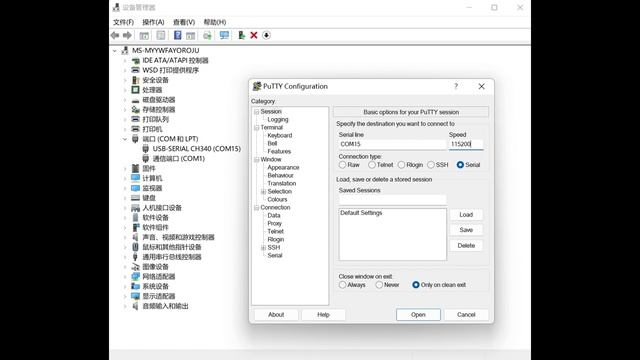
Task: Click the green update driver toolbar icon
Action: coord(241,36)
